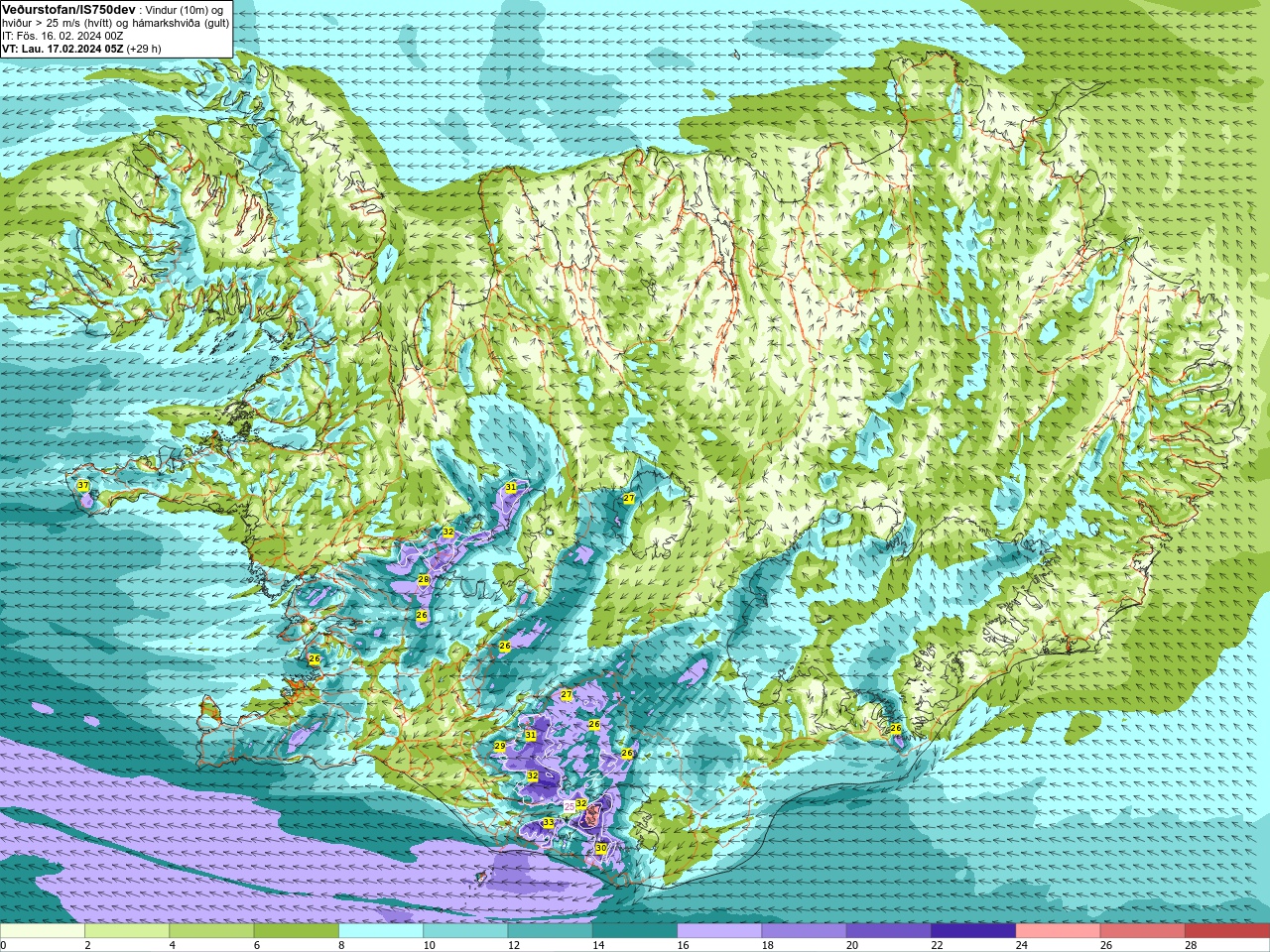Select the yellow gust label 33
The height and width of the screenshot is (952, 1270).
click(x=548, y=823)
